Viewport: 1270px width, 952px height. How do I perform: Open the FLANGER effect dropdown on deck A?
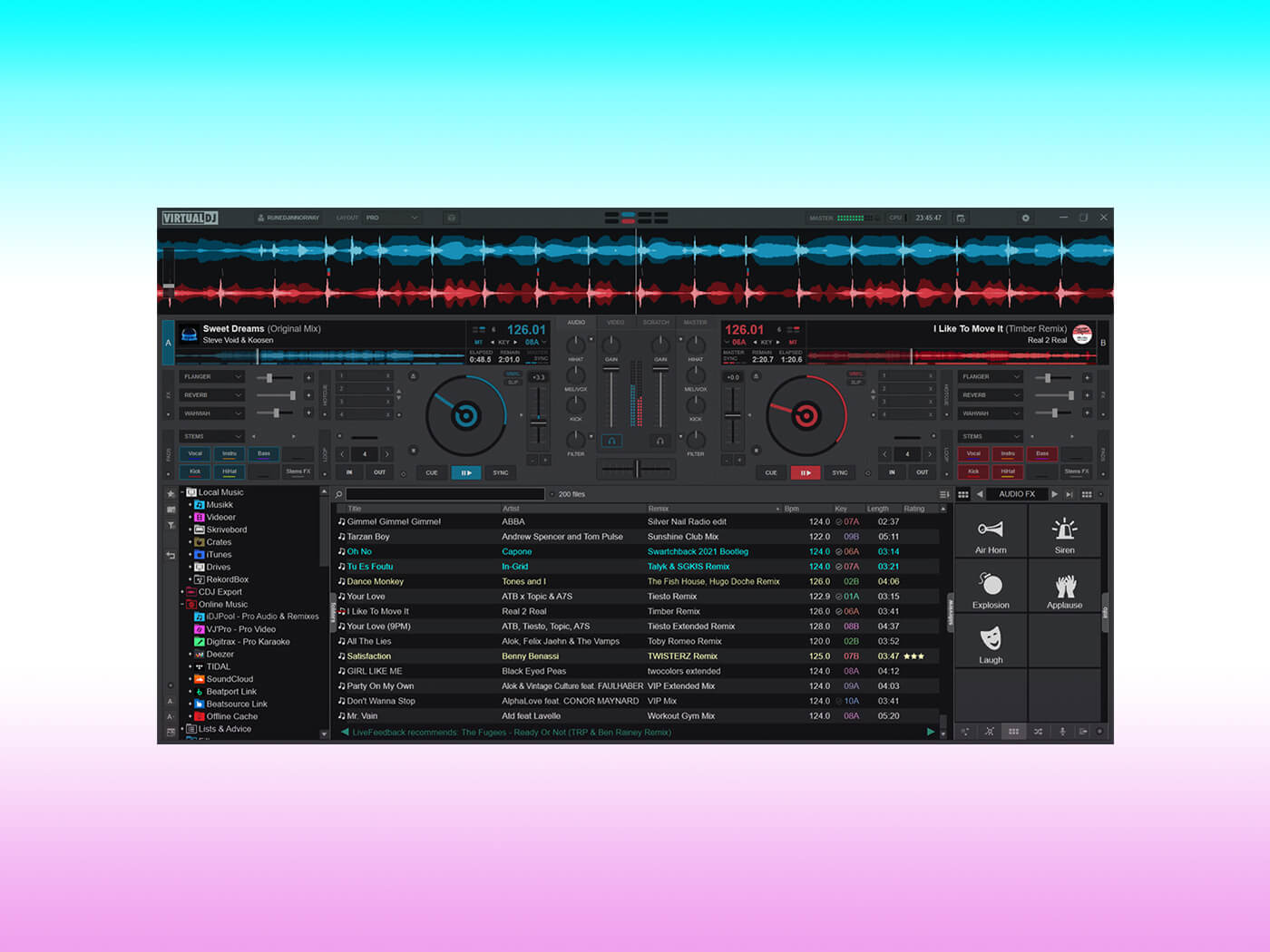(212, 376)
